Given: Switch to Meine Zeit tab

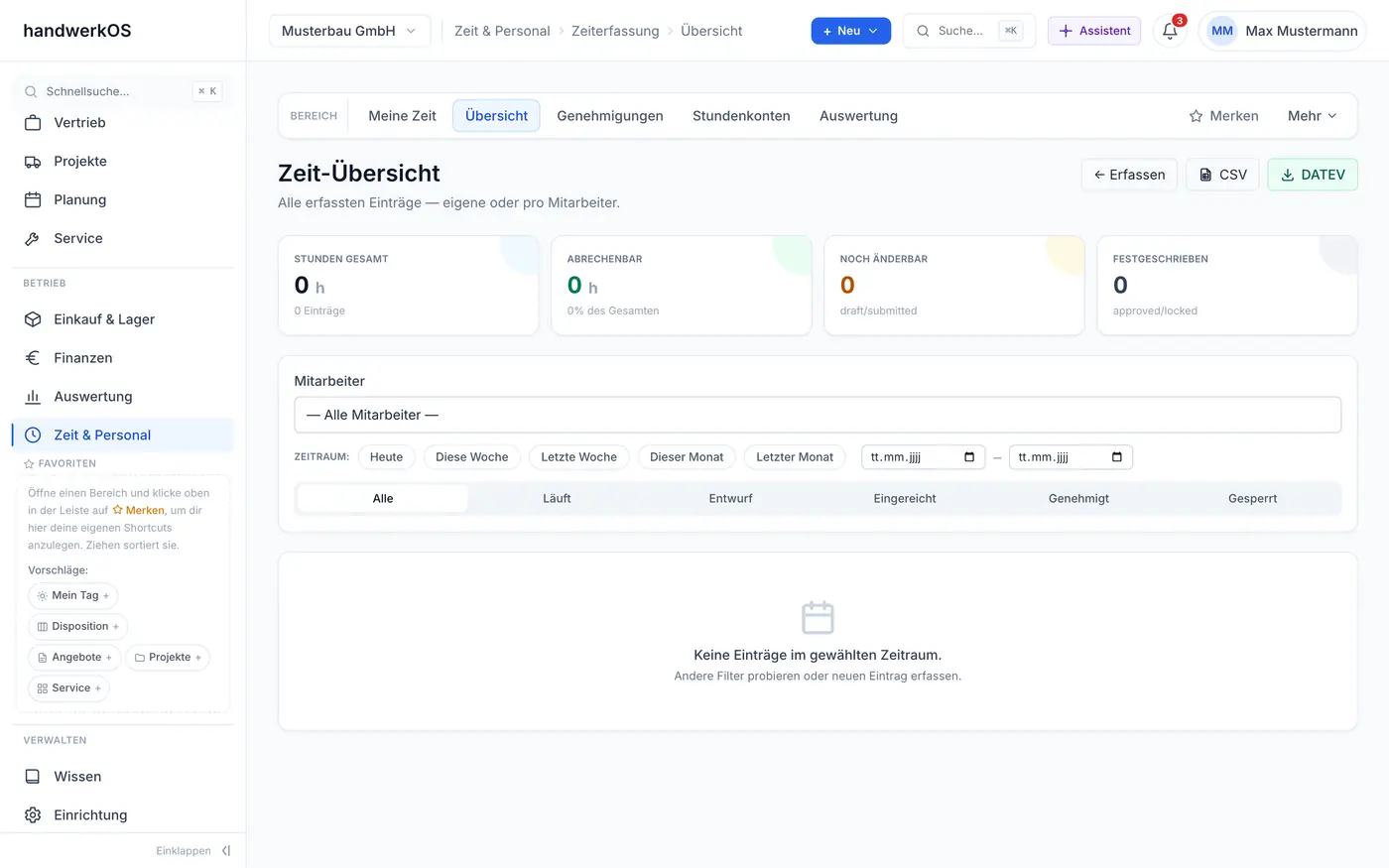Looking at the screenshot, I should point(402,116).
